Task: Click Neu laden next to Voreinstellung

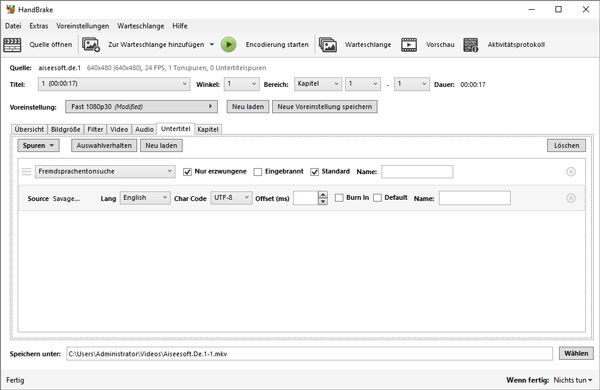Action: tap(248, 107)
